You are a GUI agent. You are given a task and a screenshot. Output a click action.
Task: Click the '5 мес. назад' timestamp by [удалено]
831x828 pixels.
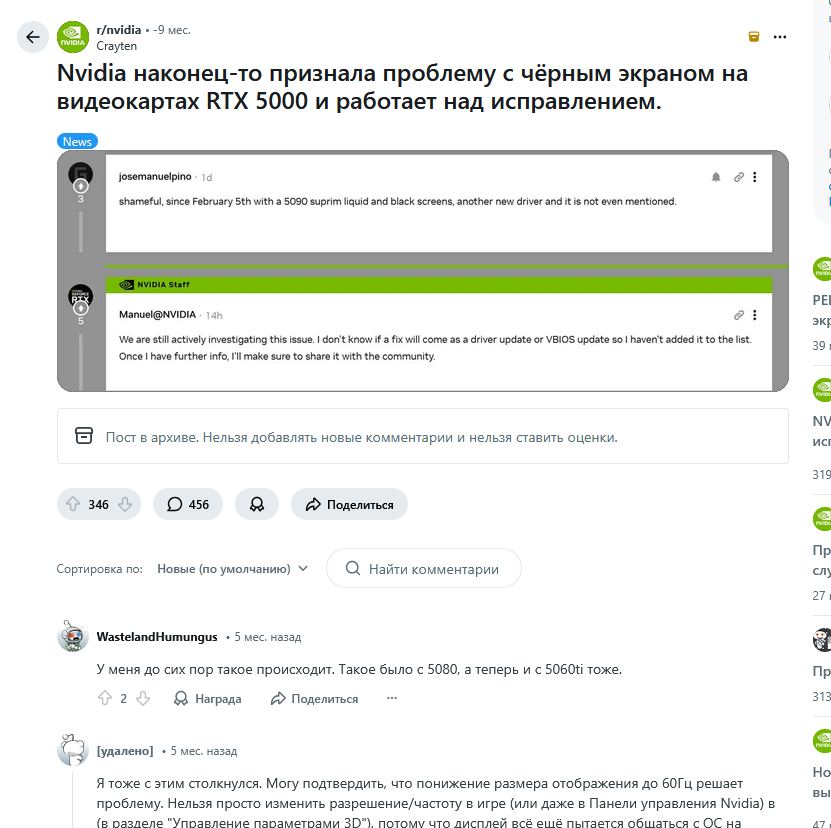click(204, 751)
